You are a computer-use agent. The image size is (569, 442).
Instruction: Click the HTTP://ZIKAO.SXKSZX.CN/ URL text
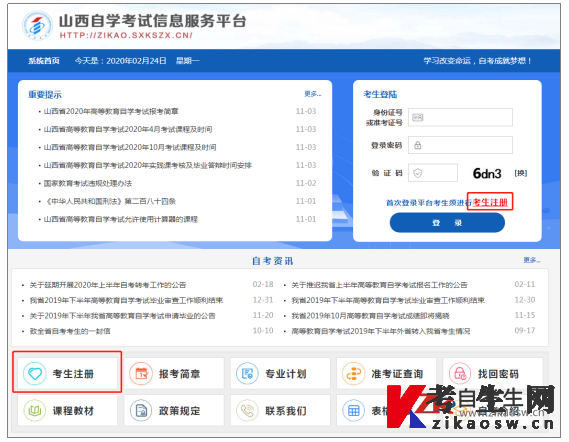click(126, 35)
